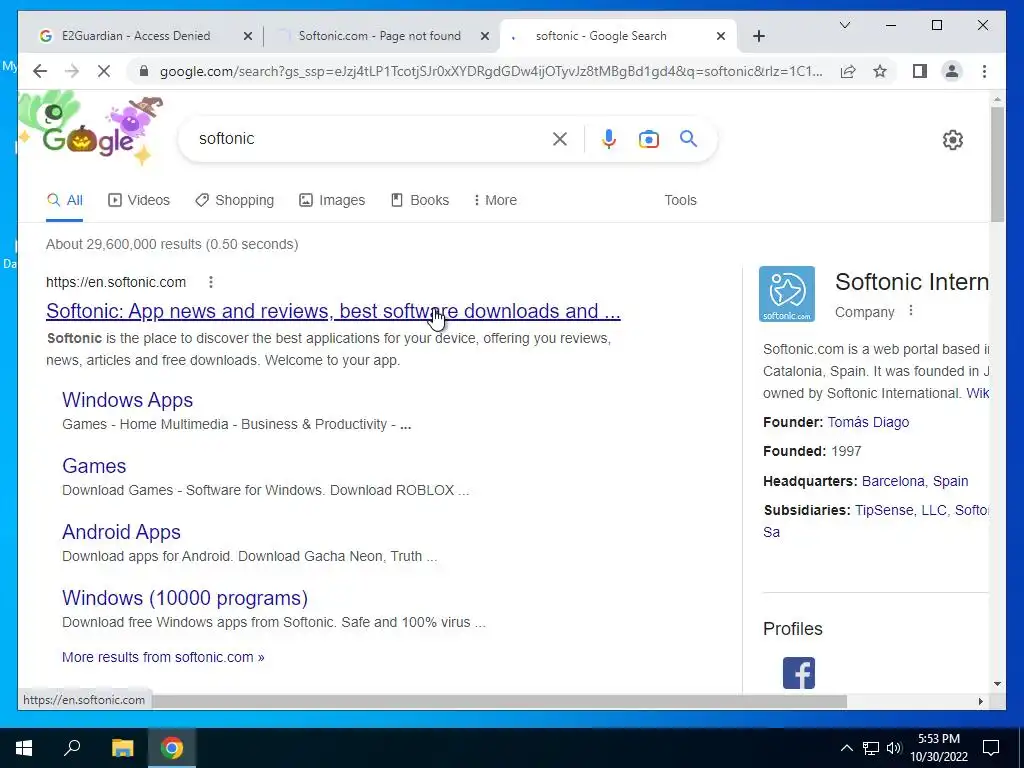Click the Chrome taskbar icon
The height and width of the screenshot is (768, 1024).
[172, 748]
